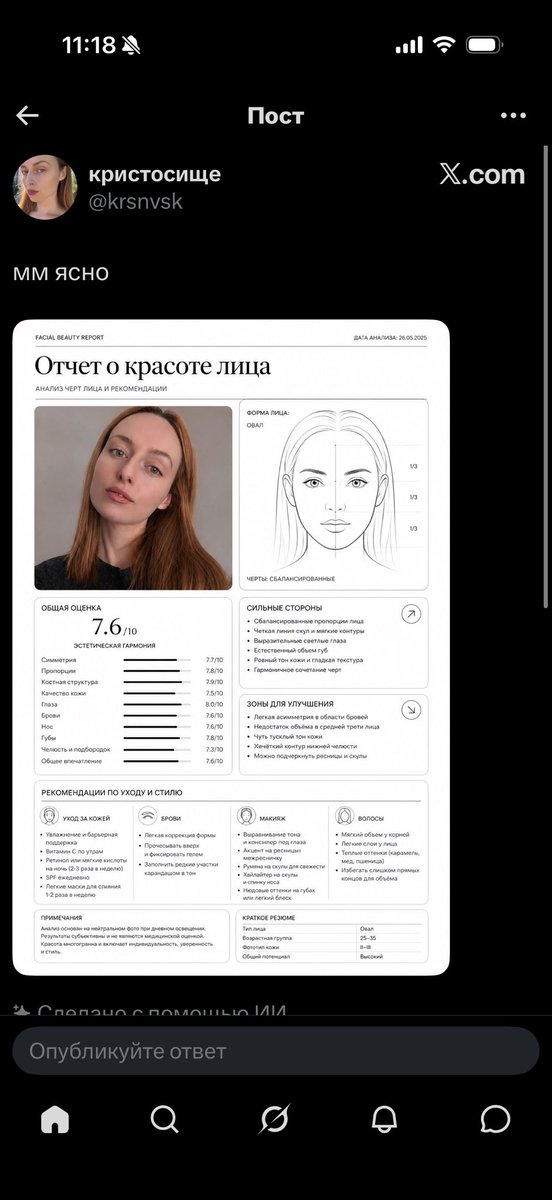This screenshot has height=1200, width=552.
Task: Tap the Wi-Fi indicator in status bar
Action: coord(444,45)
